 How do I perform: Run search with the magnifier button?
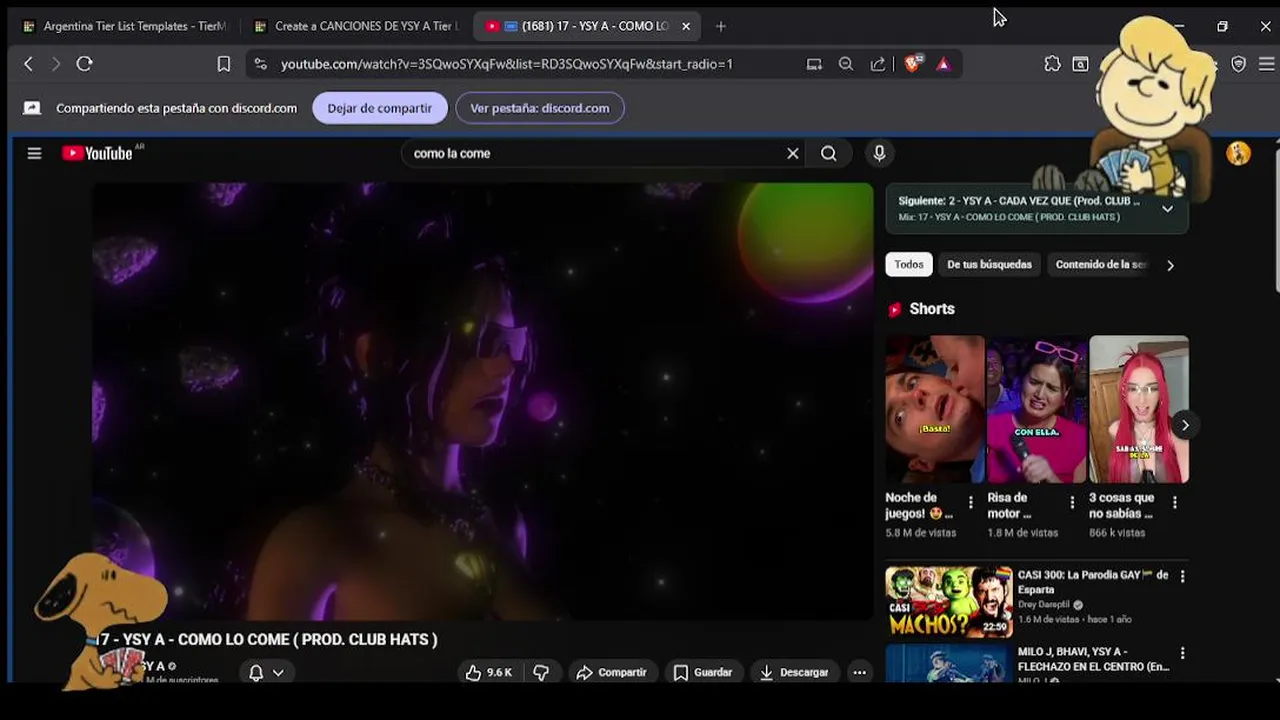829,153
